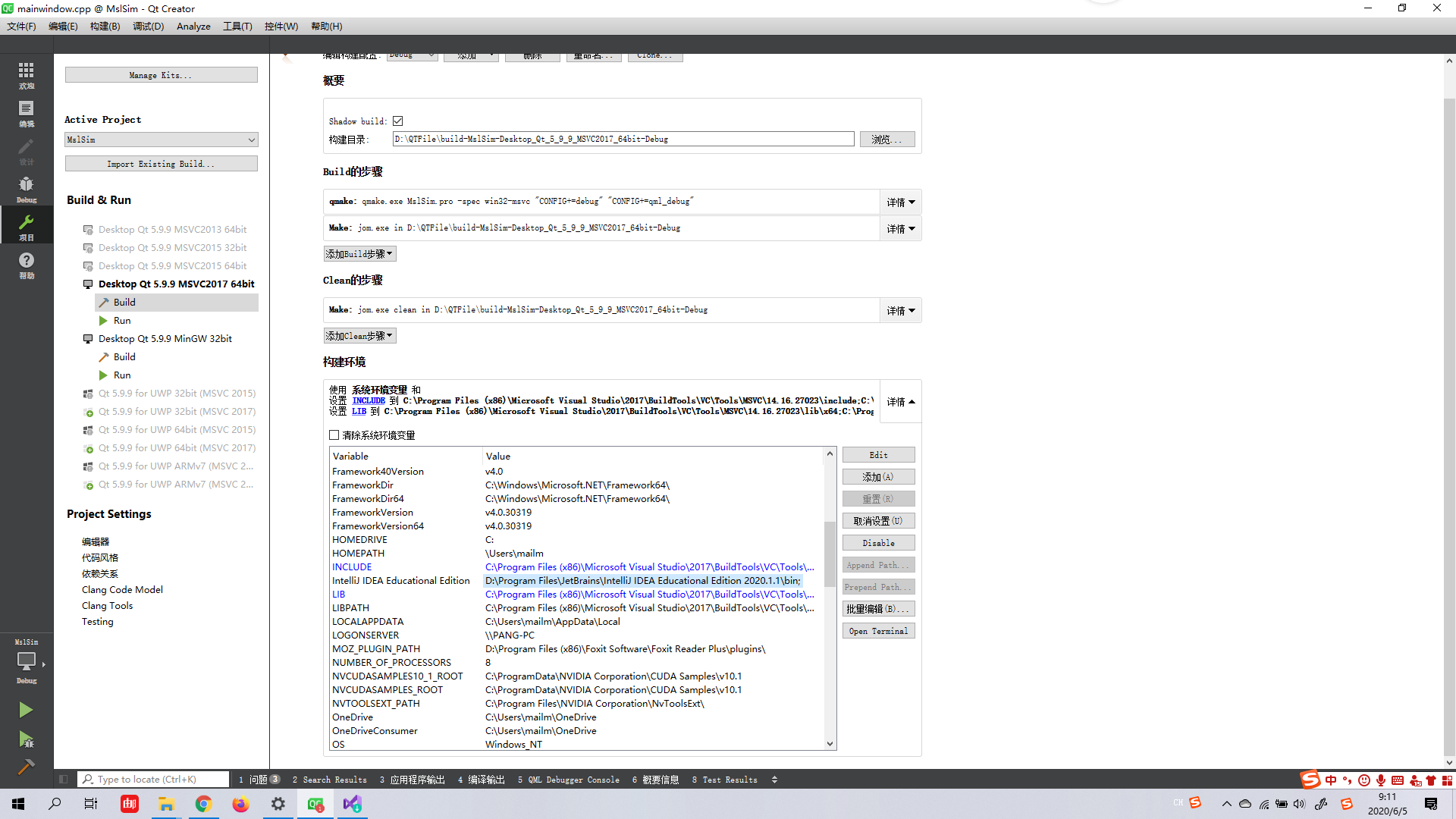Open the MslSim Active Project dropdown
Image resolution: width=1456 pixels, height=819 pixels.
coord(161,140)
